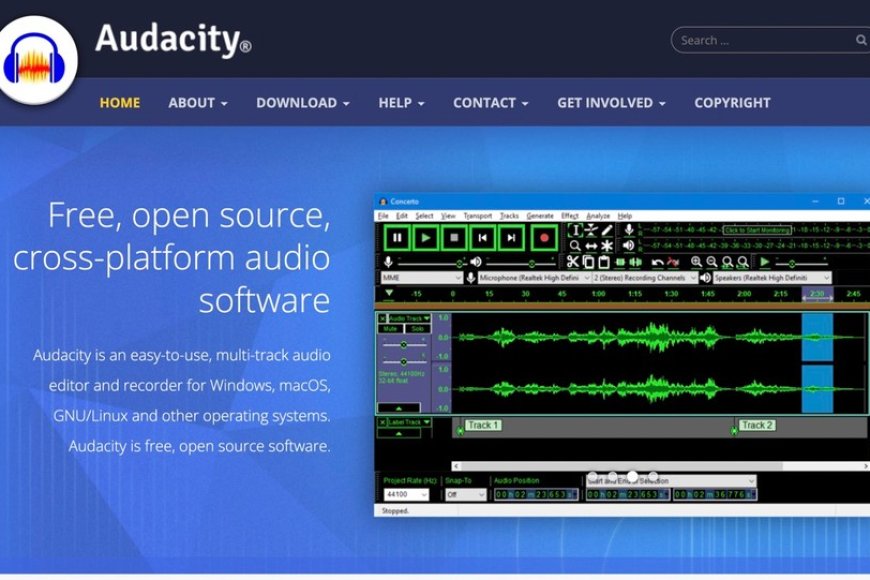The image size is (870, 580).
Task: Select the I-beam Selection tool
Action: click(x=575, y=230)
